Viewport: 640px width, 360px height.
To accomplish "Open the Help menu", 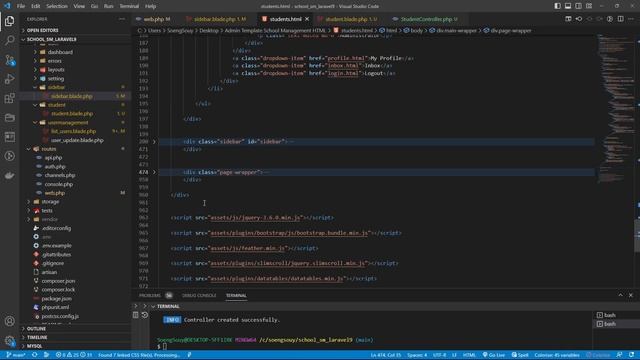I will (150, 6).
